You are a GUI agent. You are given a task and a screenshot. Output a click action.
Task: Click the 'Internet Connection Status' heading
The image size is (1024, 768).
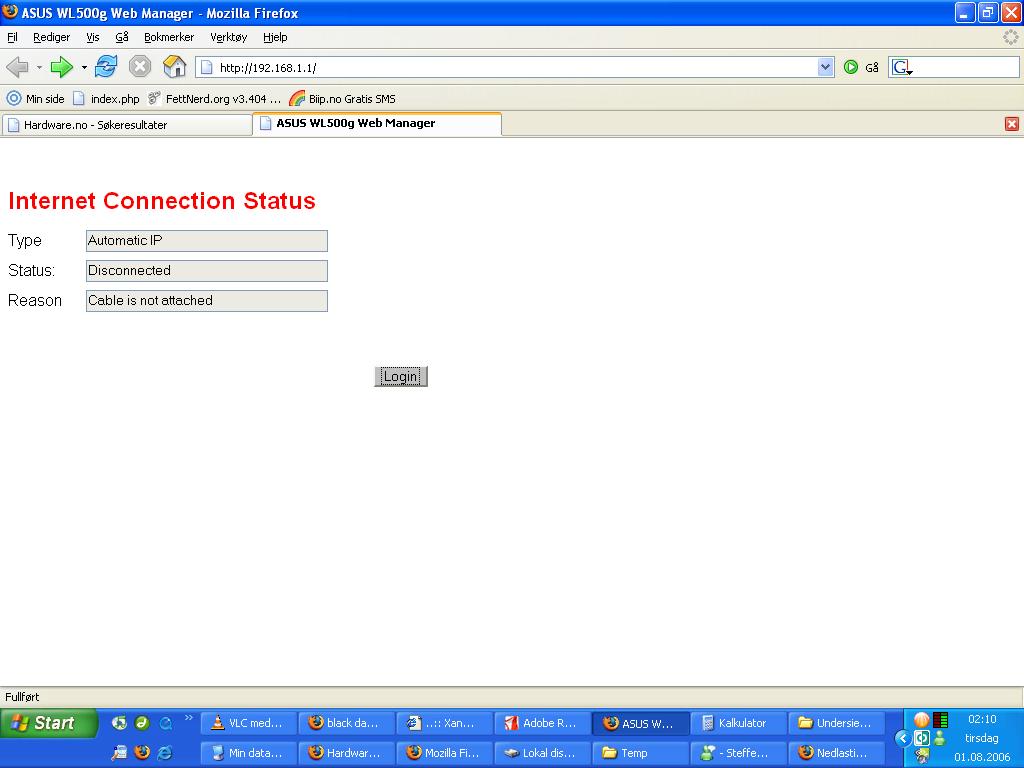point(162,200)
